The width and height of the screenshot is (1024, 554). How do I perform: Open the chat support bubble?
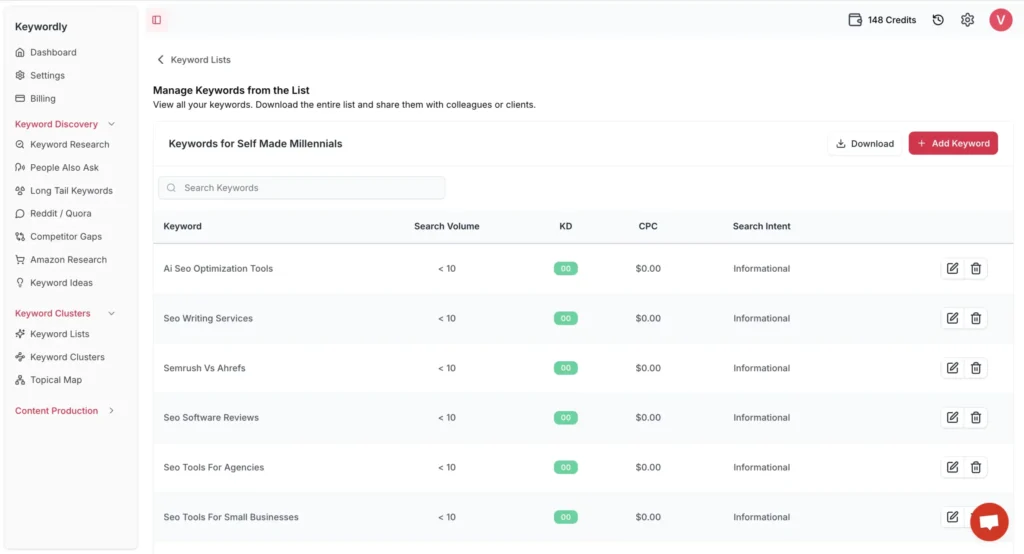pyautogui.click(x=989, y=522)
